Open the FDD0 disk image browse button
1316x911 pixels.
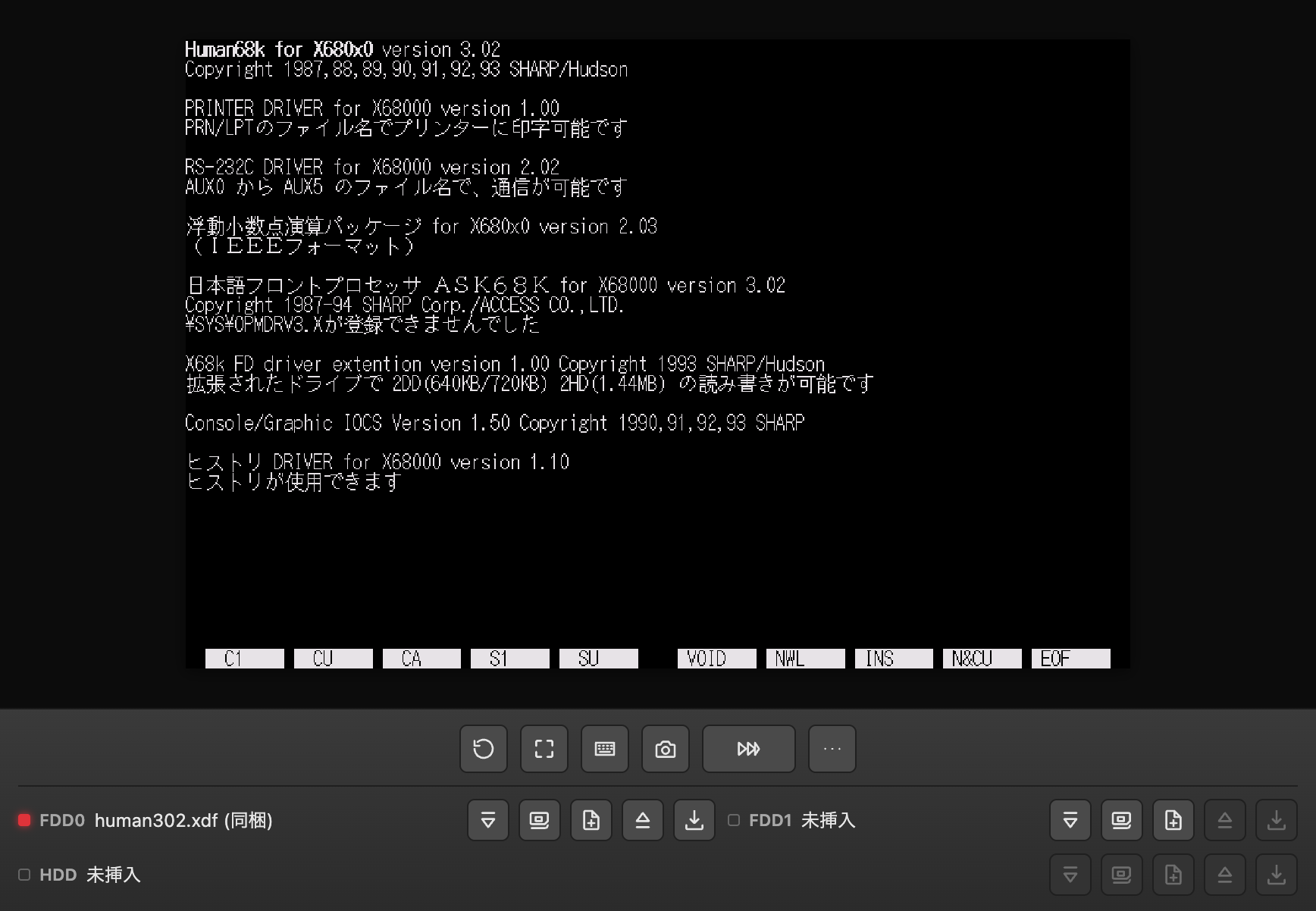[540, 820]
